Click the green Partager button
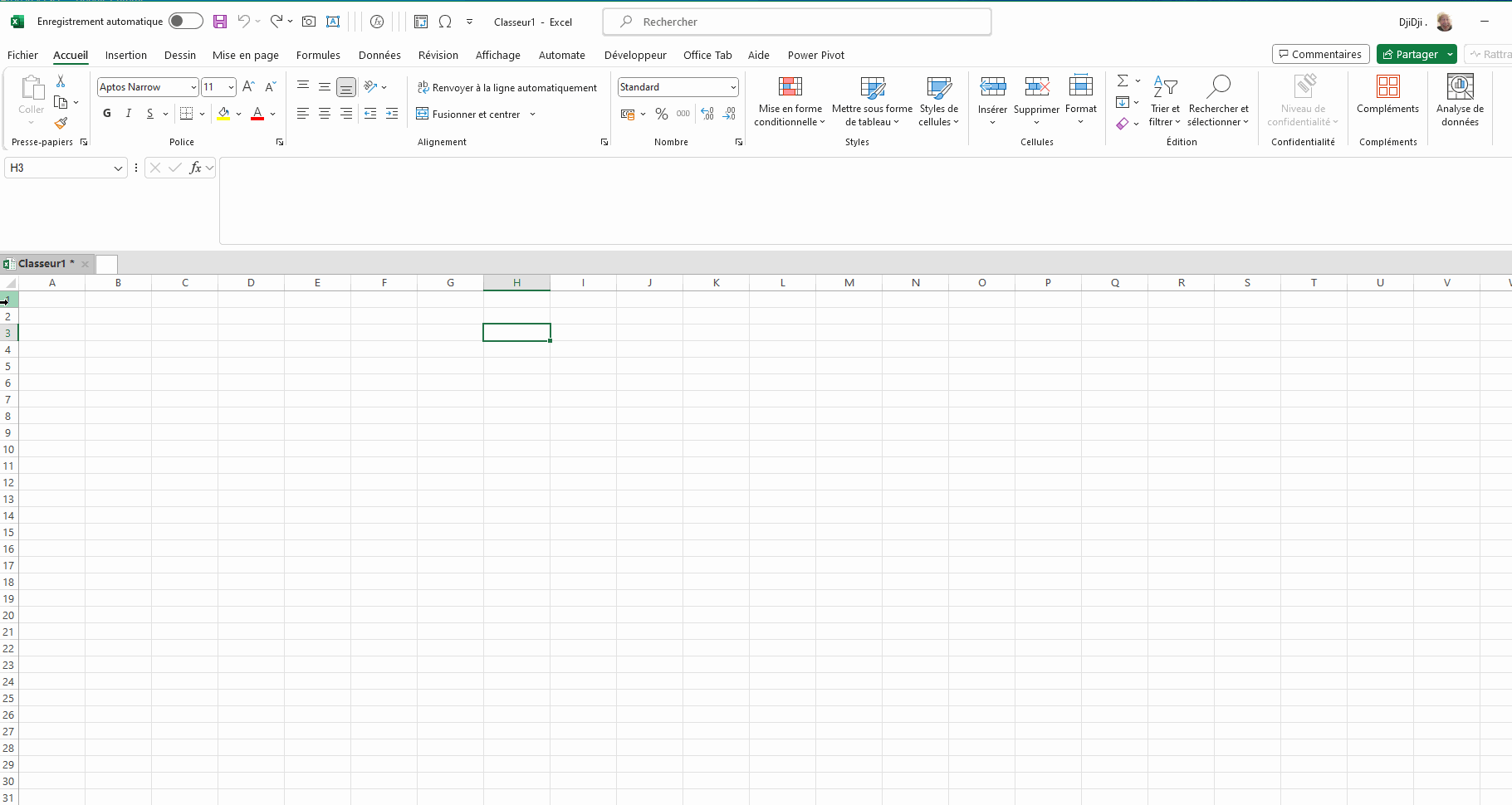The height and width of the screenshot is (805, 1512). tap(1410, 55)
